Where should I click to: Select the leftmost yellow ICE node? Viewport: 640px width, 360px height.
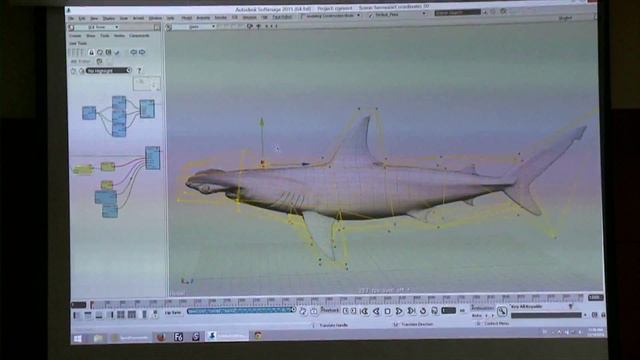point(83,169)
